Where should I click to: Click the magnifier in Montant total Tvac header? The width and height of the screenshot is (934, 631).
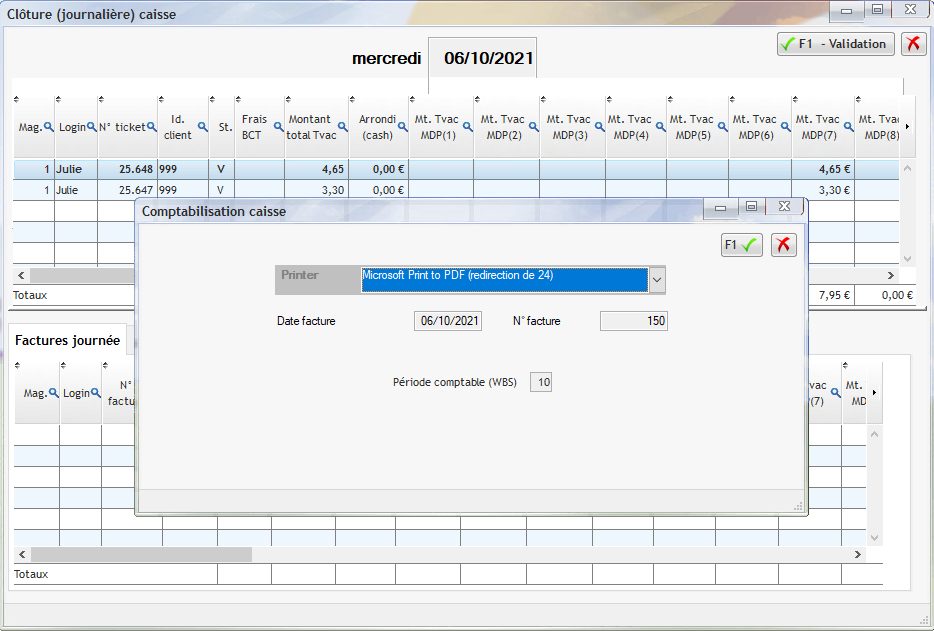341,127
